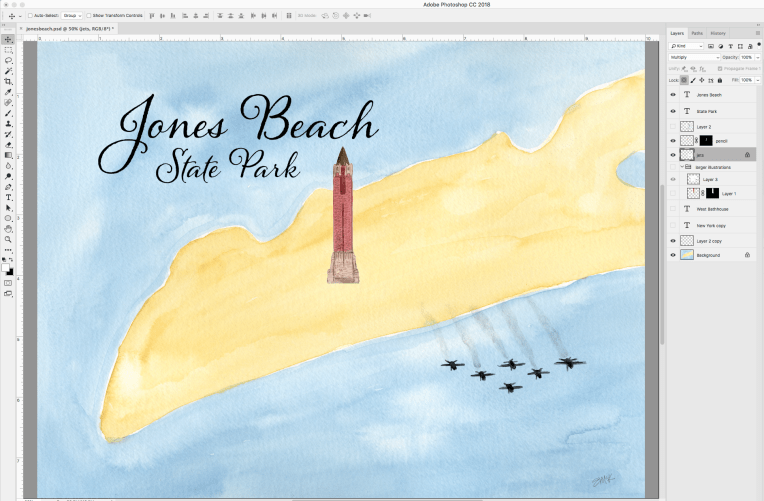This screenshot has height=501, width=764.
Task: Select the Hand tool
Action: point(8,229)
